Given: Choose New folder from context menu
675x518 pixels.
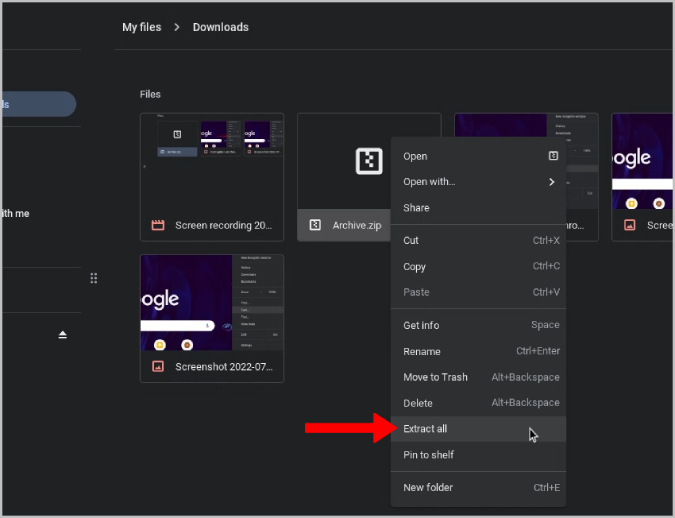Looking at the screenshot, I should pyautogui.click(x=478, y=487).
